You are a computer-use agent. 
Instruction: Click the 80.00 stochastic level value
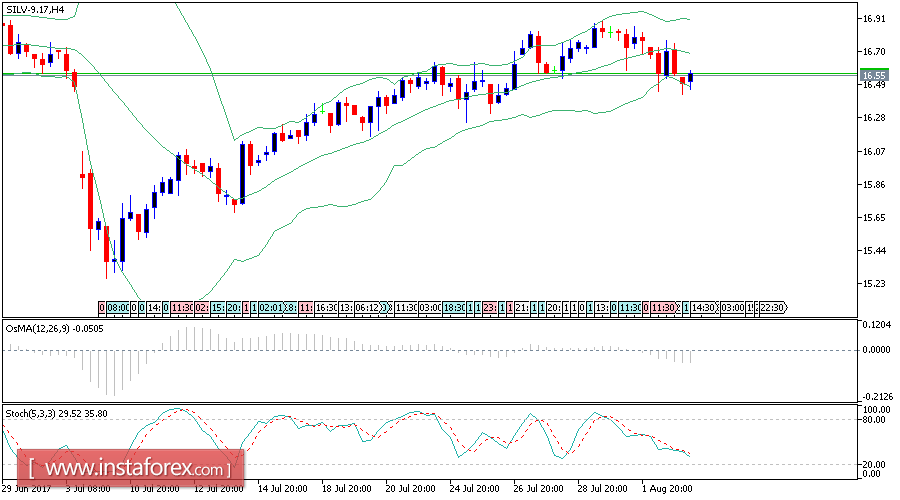[x=874, y=420]
